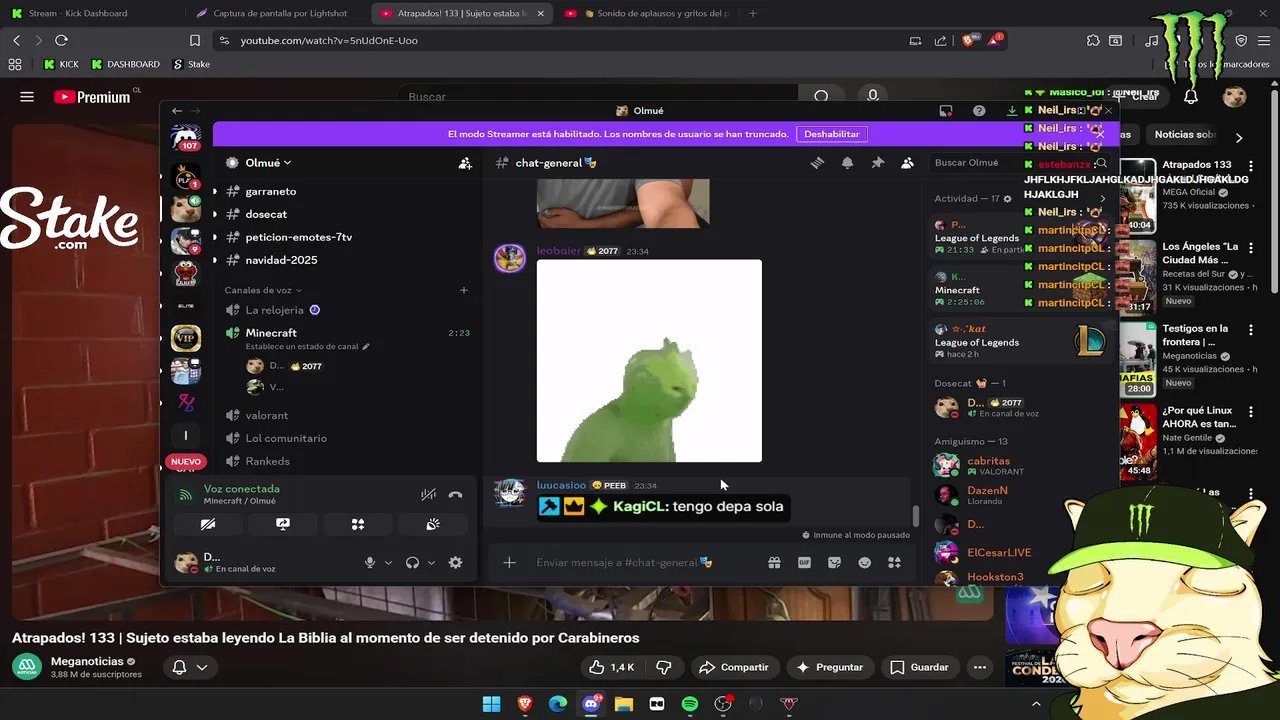Like the Meganoticias video
Screen dimensions: 1280x720
click(x=611, y=667)
